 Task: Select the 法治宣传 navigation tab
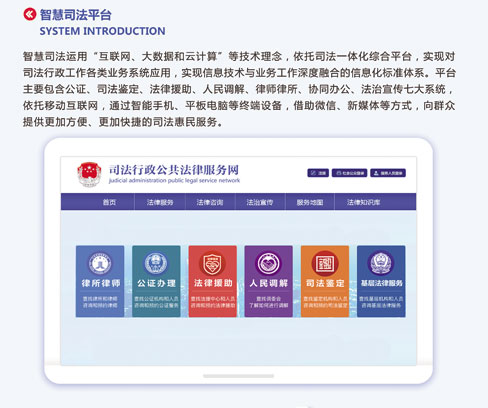[260, 202]
